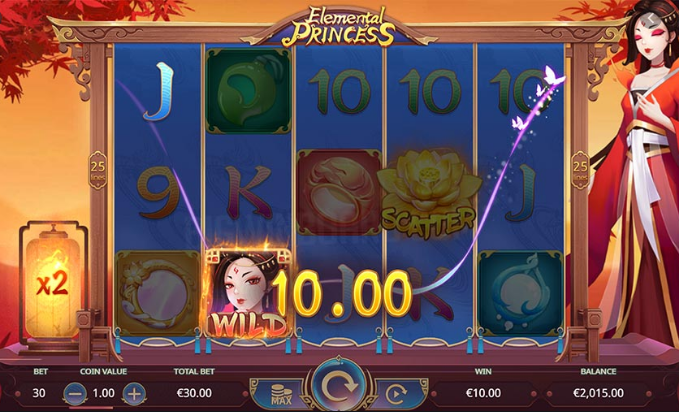Open the right 25 lines indicator
The height and width of the screenshot is (412, 679).
point(580,170)
